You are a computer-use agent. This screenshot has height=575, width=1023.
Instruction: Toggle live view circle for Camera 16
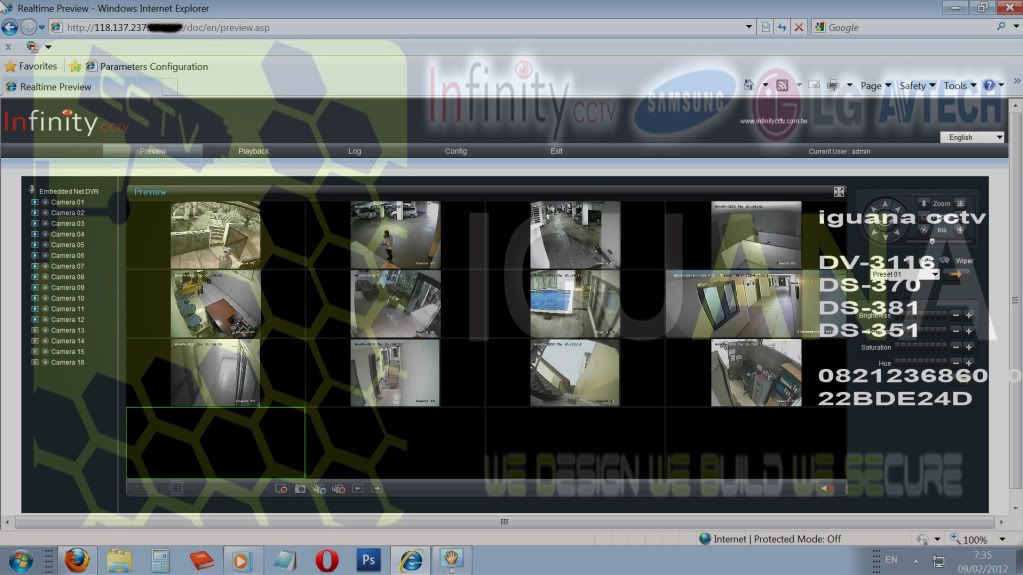point(45,362)
